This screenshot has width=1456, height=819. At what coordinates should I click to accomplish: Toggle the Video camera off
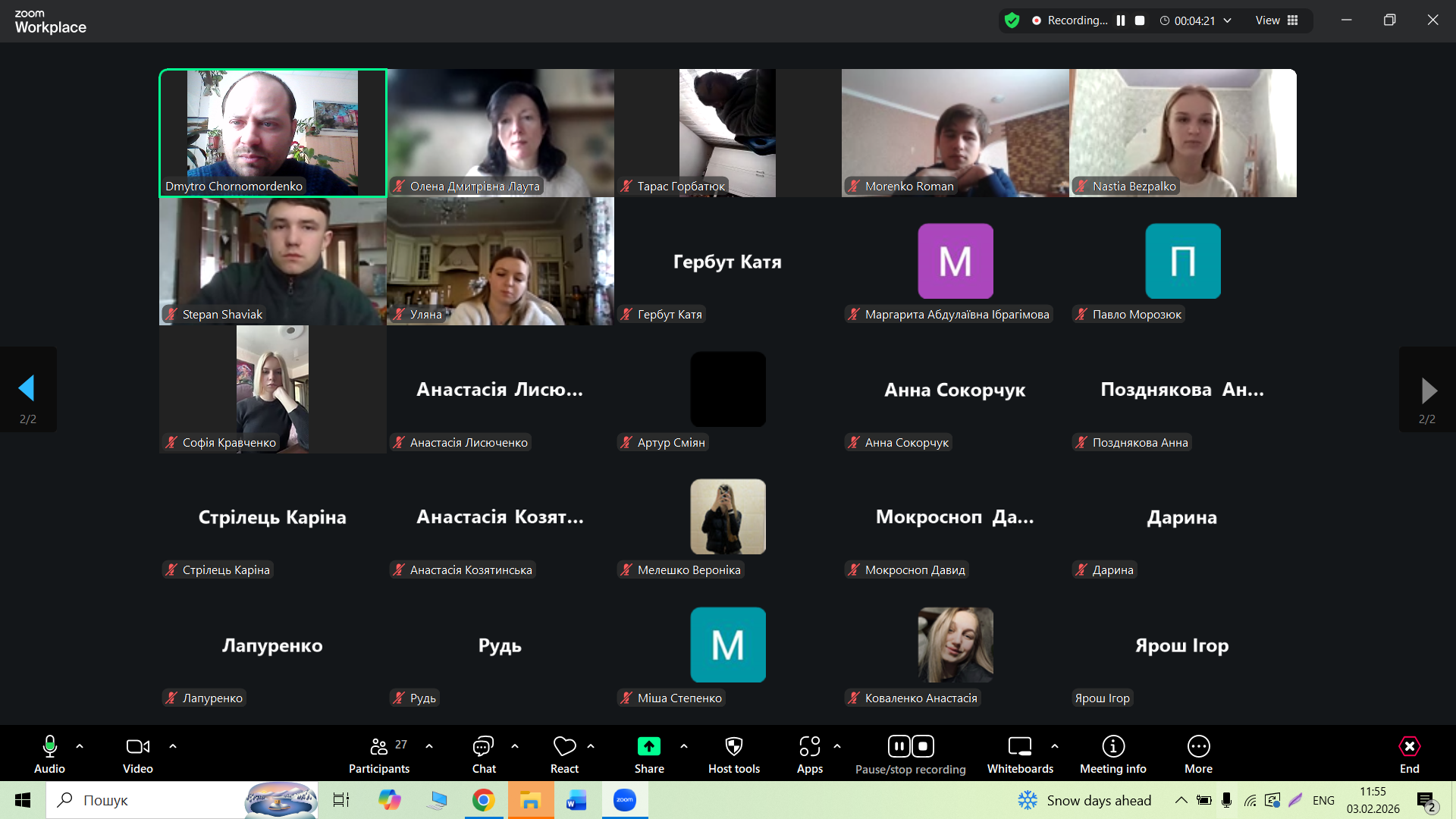(138, 755)
